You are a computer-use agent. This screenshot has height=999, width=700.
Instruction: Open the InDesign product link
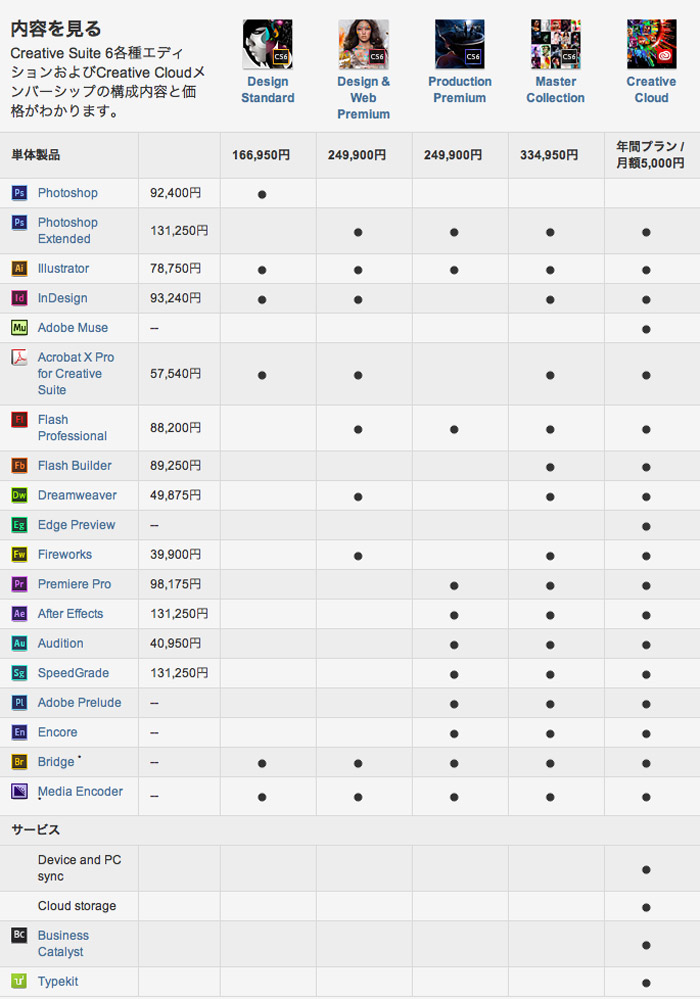coord(62,298)
